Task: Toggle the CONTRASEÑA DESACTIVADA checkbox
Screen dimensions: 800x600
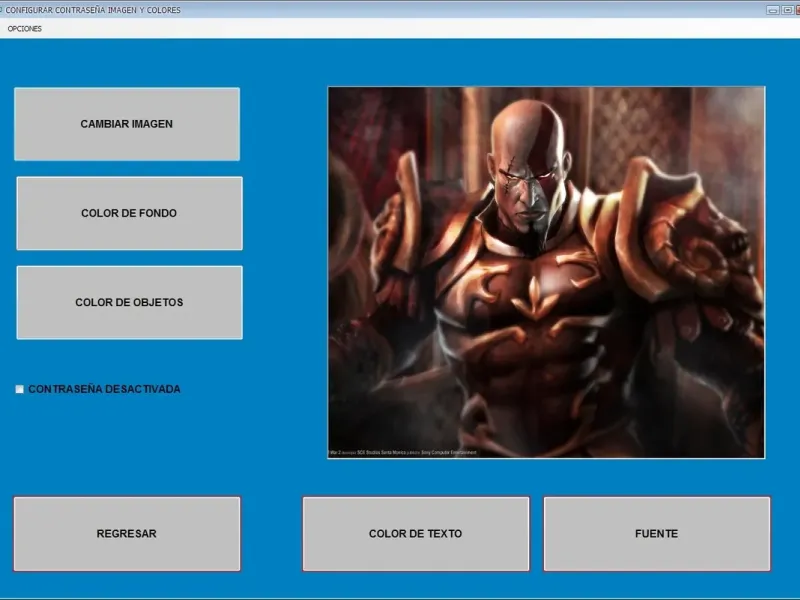Action: tap(19, 389)
